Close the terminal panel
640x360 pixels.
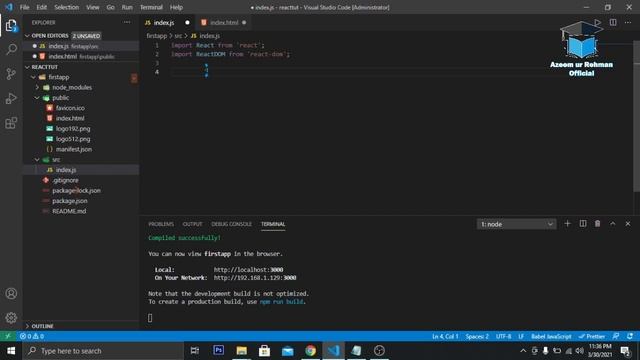tap(628, 224)
